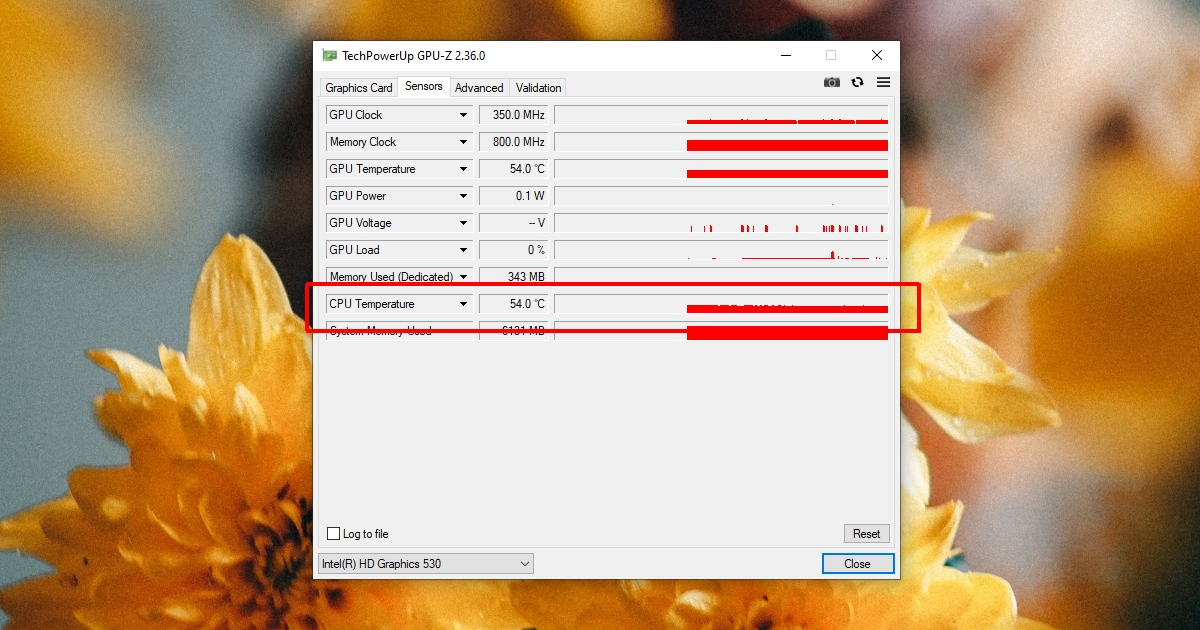Click the GPU Load history graph
The height and width of the screenshot is (630, 1200).
coord(721,250)
